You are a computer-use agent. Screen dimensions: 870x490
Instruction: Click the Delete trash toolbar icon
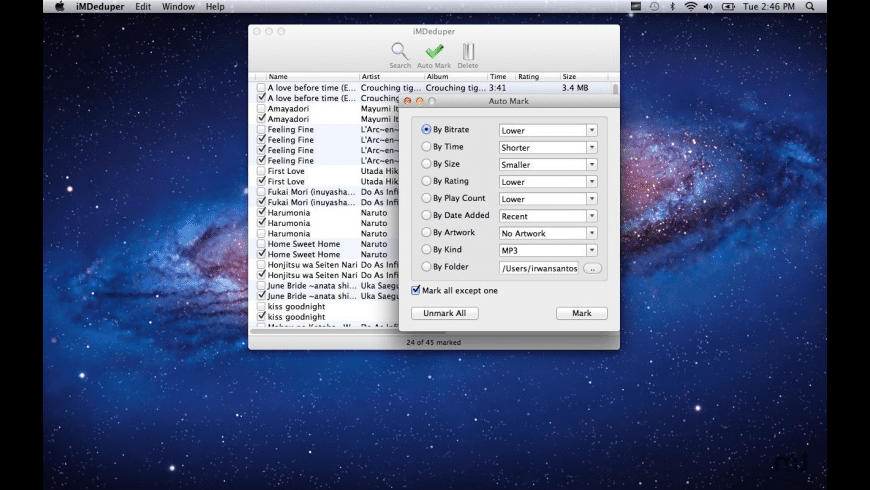[x=468, y=52]
